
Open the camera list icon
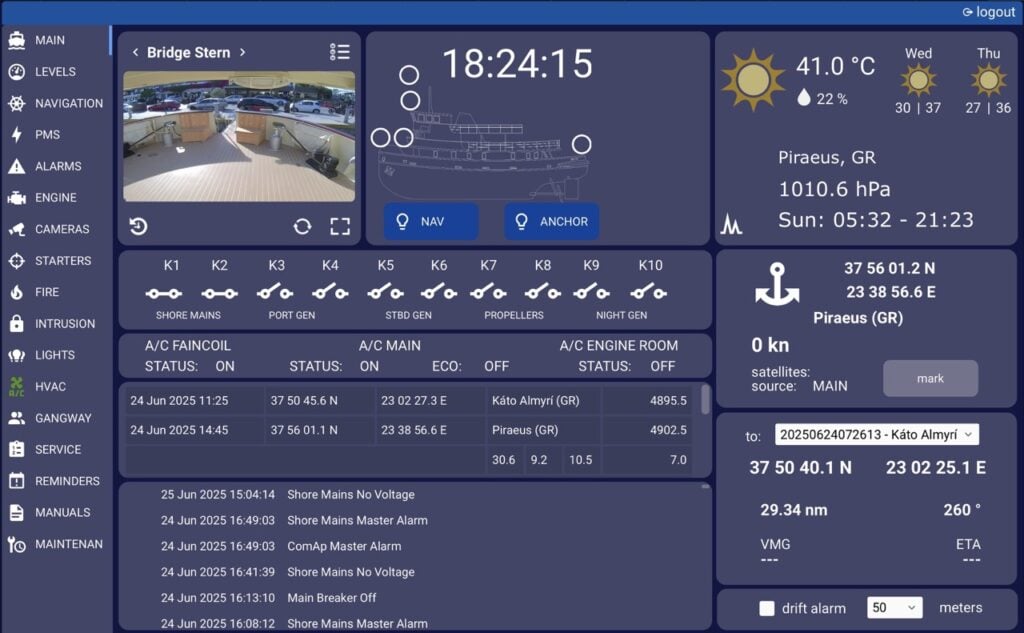(x=340, y=52)
